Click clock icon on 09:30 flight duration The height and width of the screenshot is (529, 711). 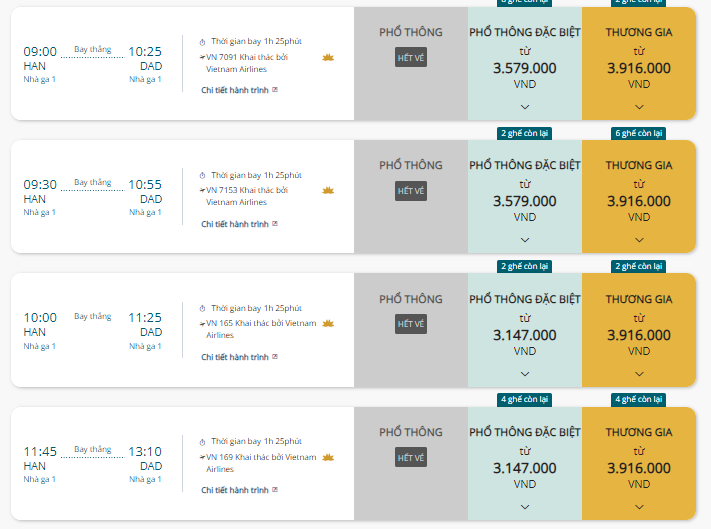click(x=202, y=175)
